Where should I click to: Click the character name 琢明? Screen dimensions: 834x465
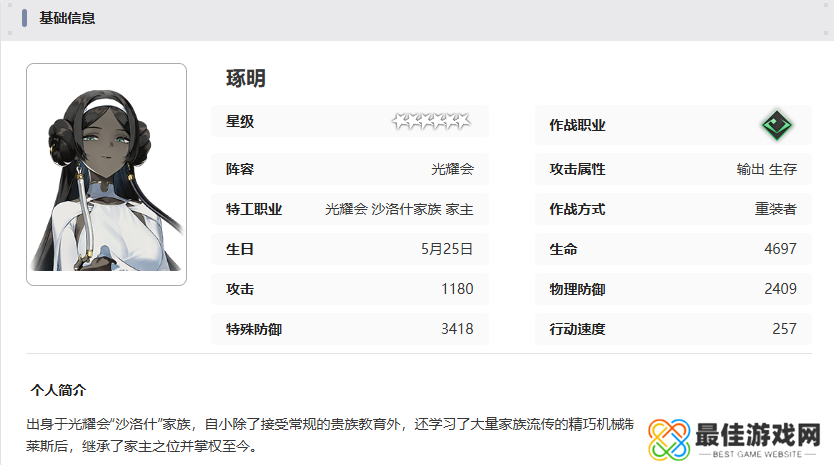246,78
